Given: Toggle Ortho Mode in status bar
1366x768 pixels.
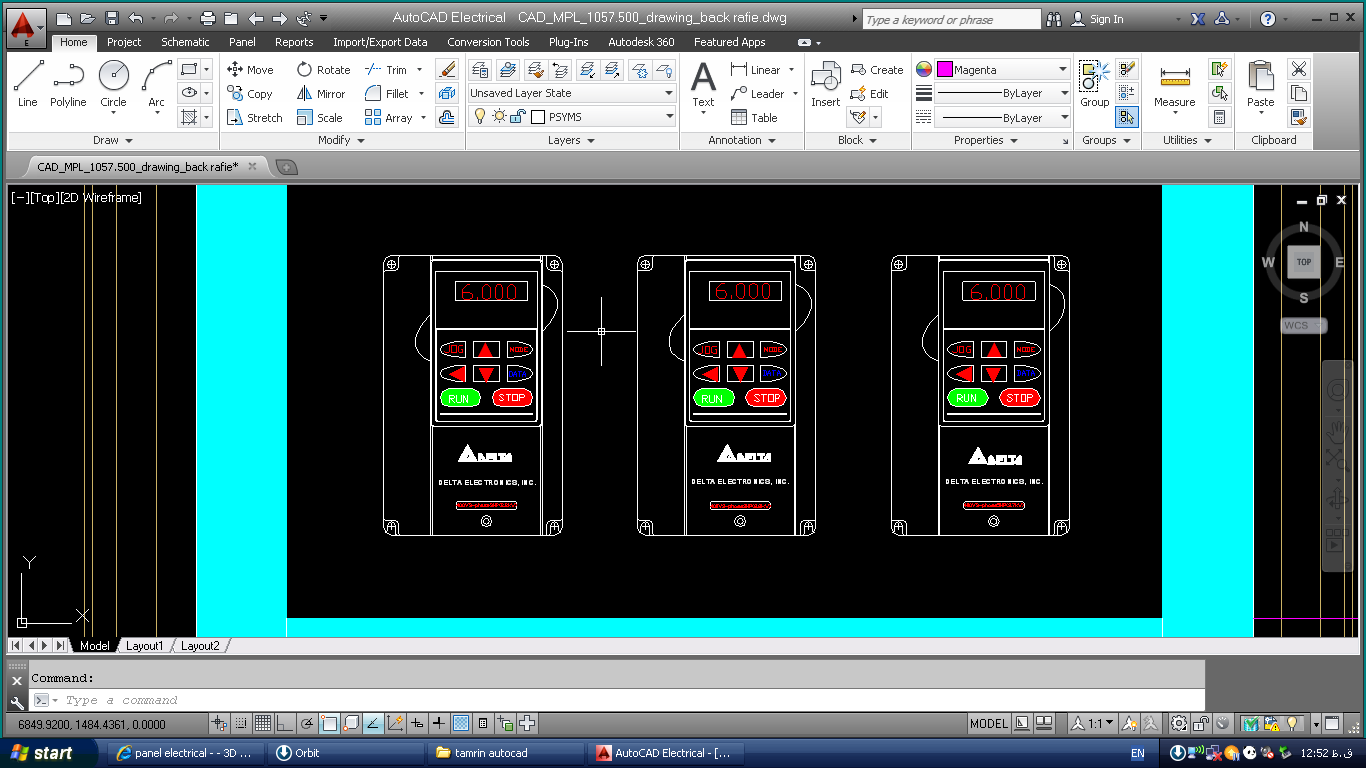Looking at the screenshot, I should (285, 723).
